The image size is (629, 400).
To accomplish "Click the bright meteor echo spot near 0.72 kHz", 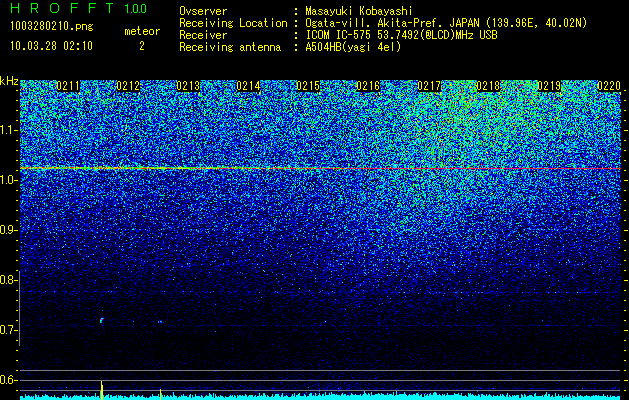I will (101, 320).
